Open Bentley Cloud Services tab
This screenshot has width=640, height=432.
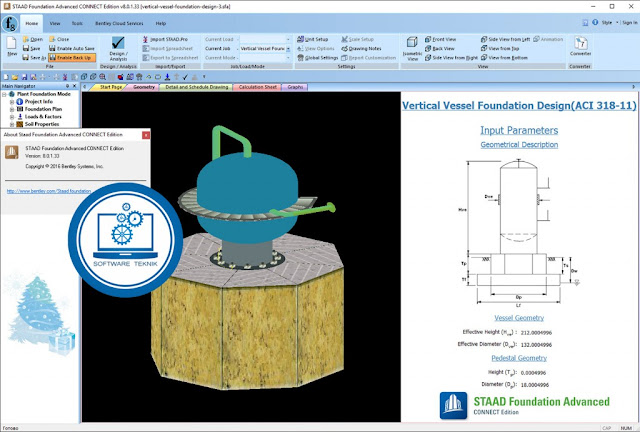click(x=119, y=24)
